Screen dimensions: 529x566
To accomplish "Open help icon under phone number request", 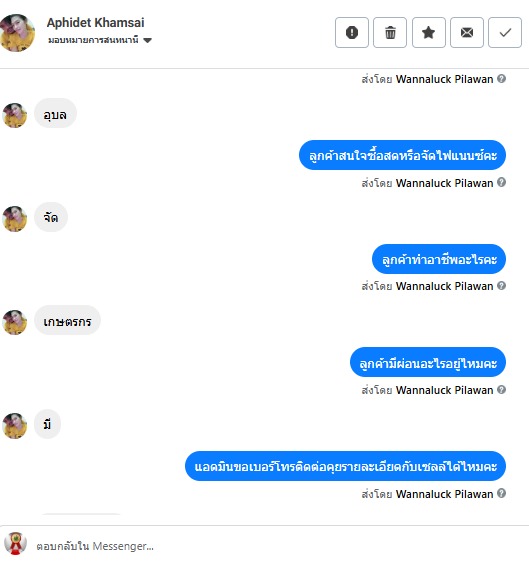I will click(x=501, y=493).
